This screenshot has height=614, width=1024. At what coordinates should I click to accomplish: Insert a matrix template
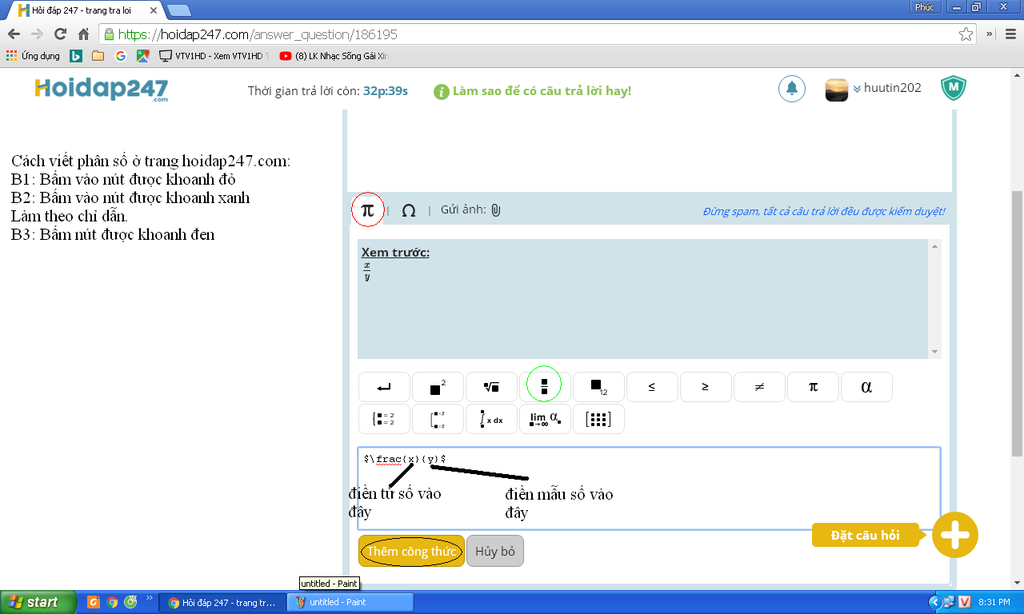pyautogui.click(x=598, y=419)
